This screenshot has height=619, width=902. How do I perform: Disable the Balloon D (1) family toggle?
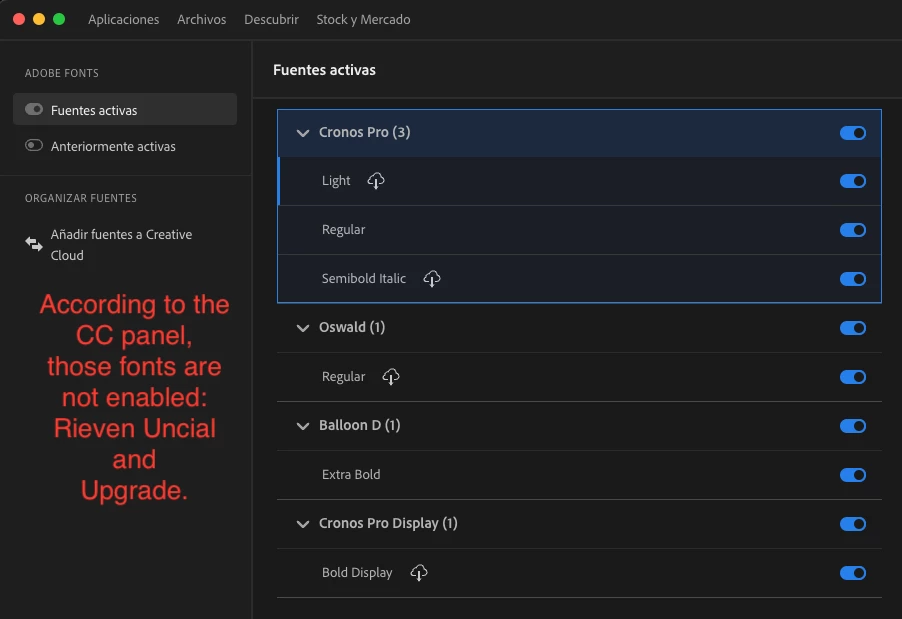point(853,426)
